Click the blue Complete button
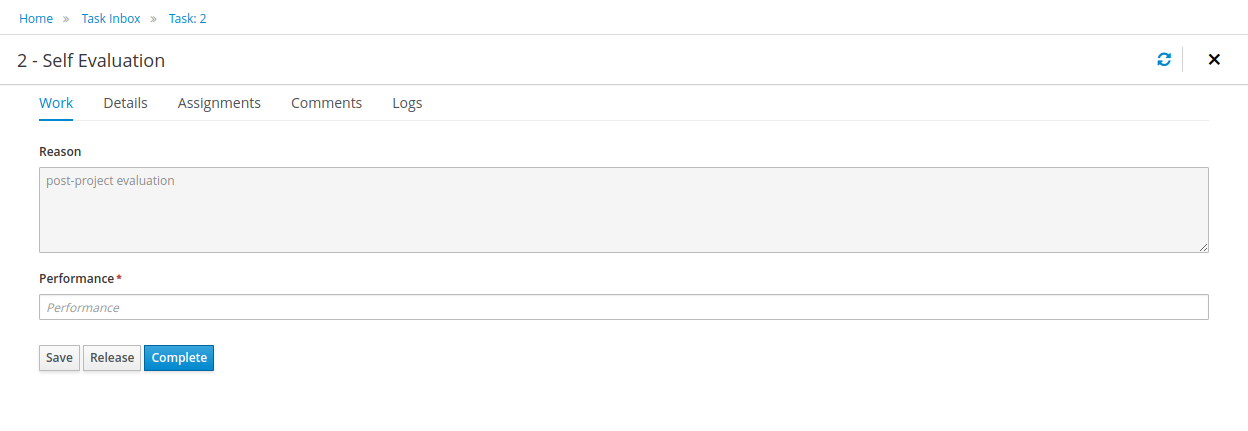This screenshot has height=431, width=1248. click(x=179, y=358)
